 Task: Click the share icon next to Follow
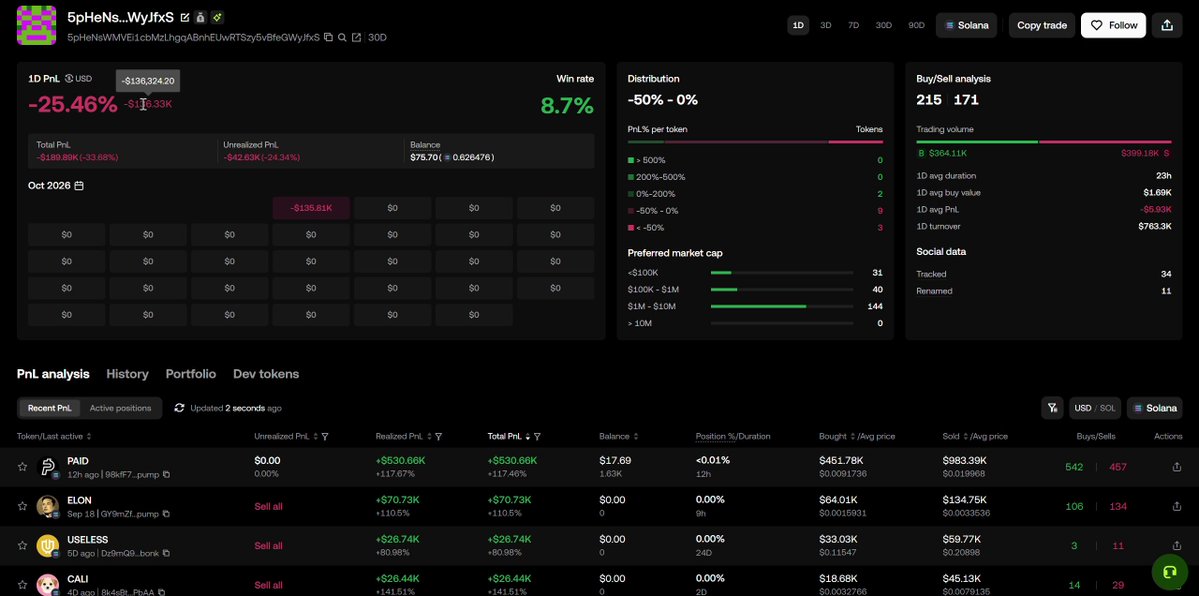(1167, 25)
